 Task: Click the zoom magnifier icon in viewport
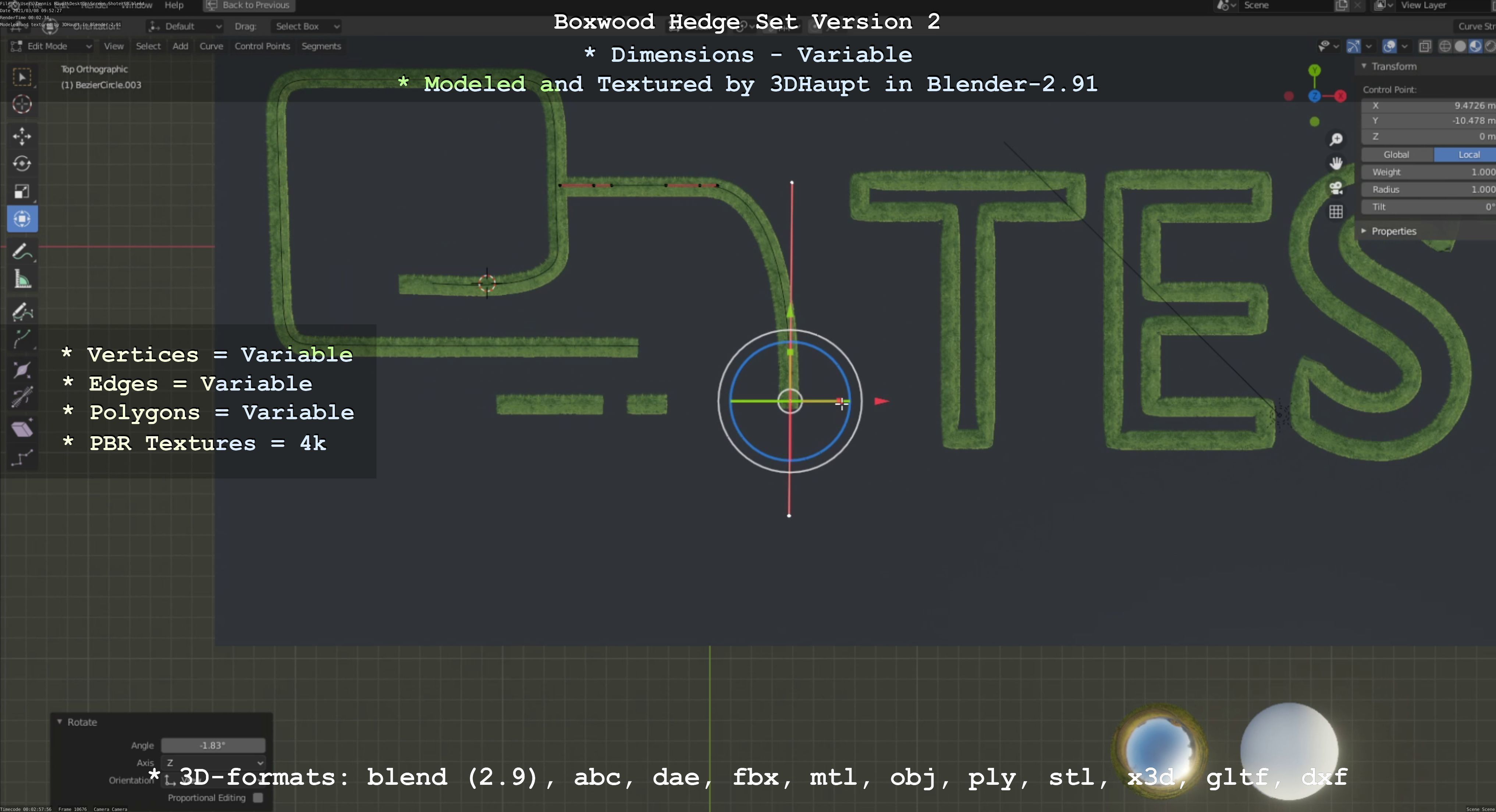(x=1336, y=139)
